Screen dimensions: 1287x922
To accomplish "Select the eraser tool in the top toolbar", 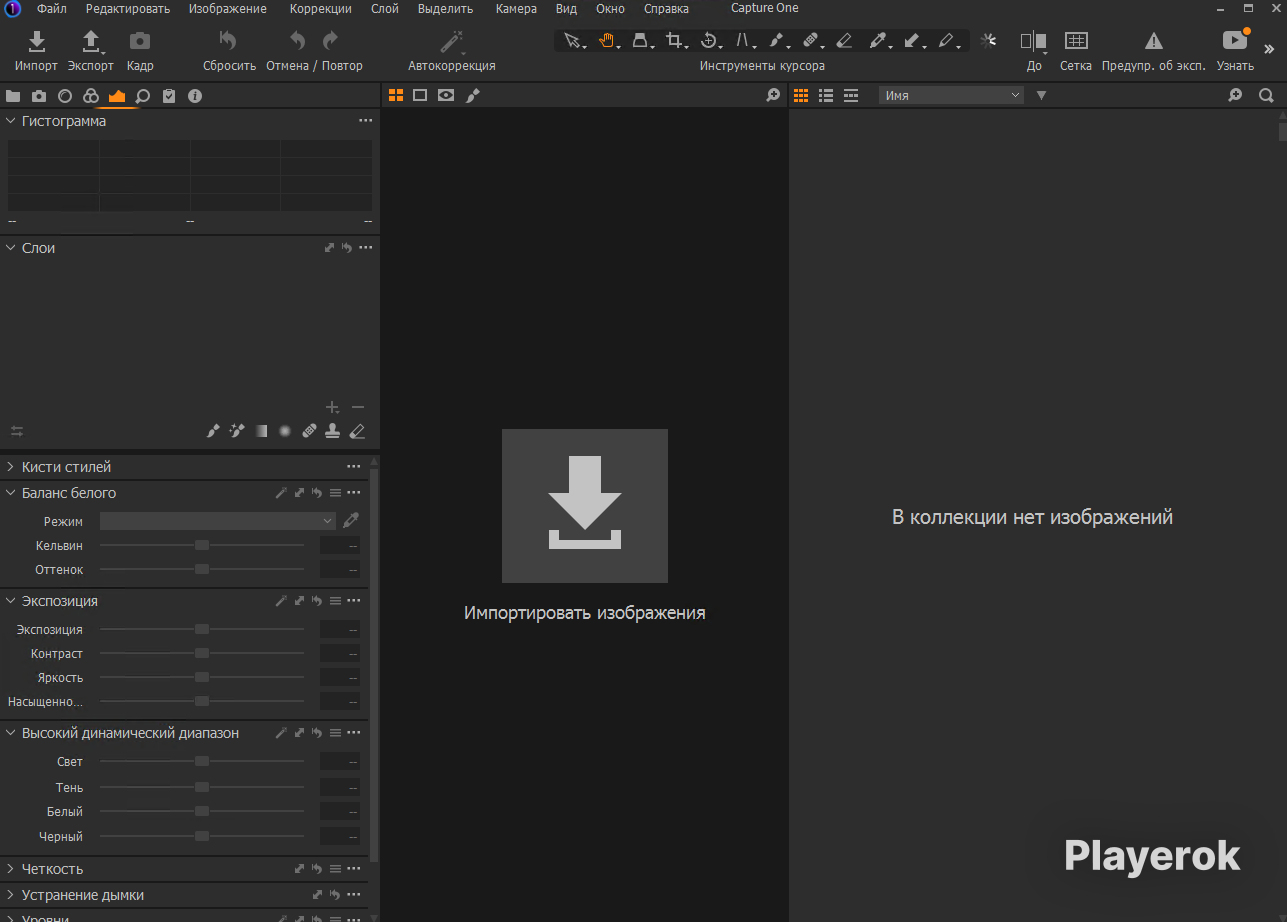I will coord(844,41).
